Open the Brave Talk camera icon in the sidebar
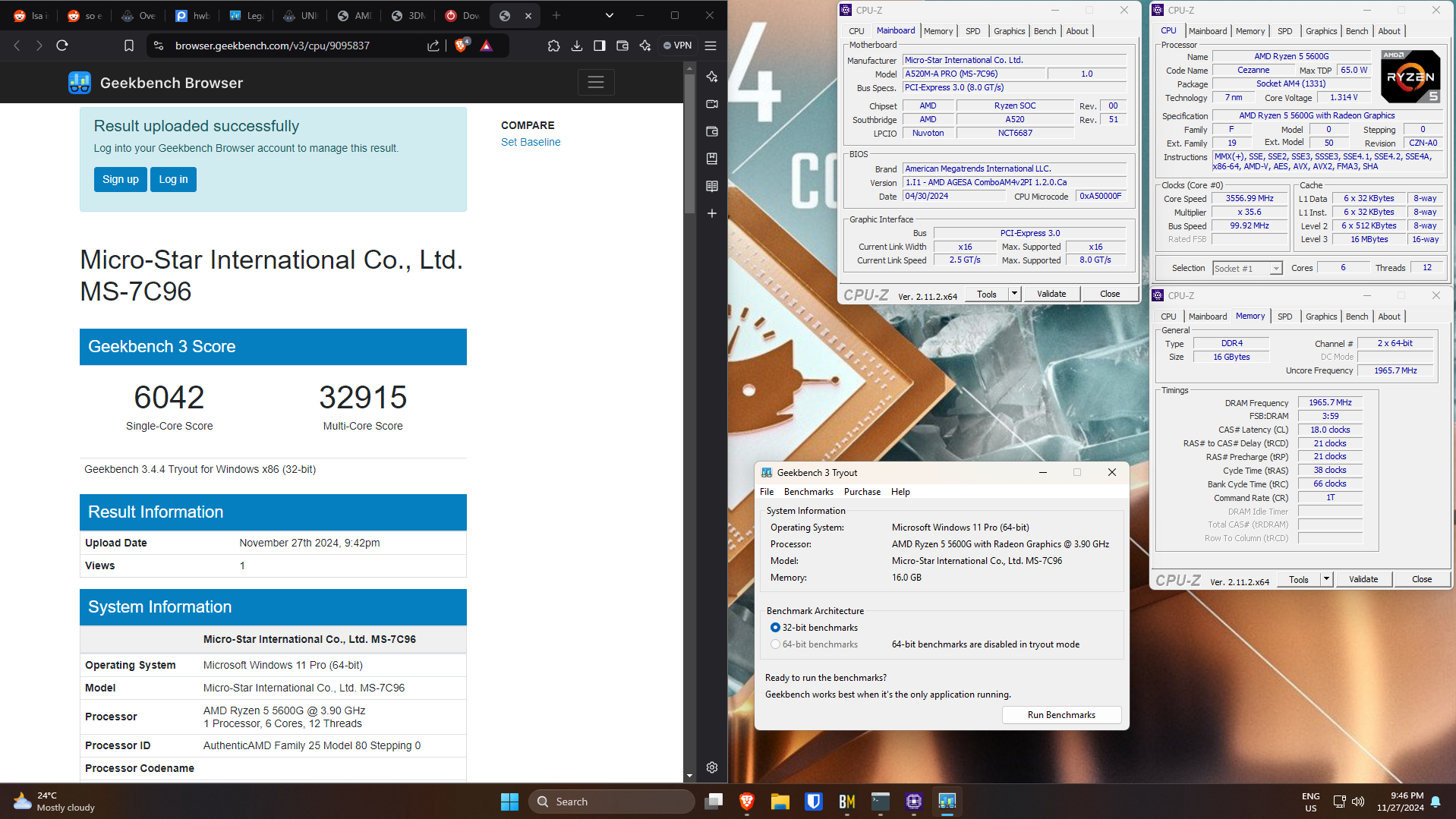Viewport: 1456px width, 819px height. [712, 104]
